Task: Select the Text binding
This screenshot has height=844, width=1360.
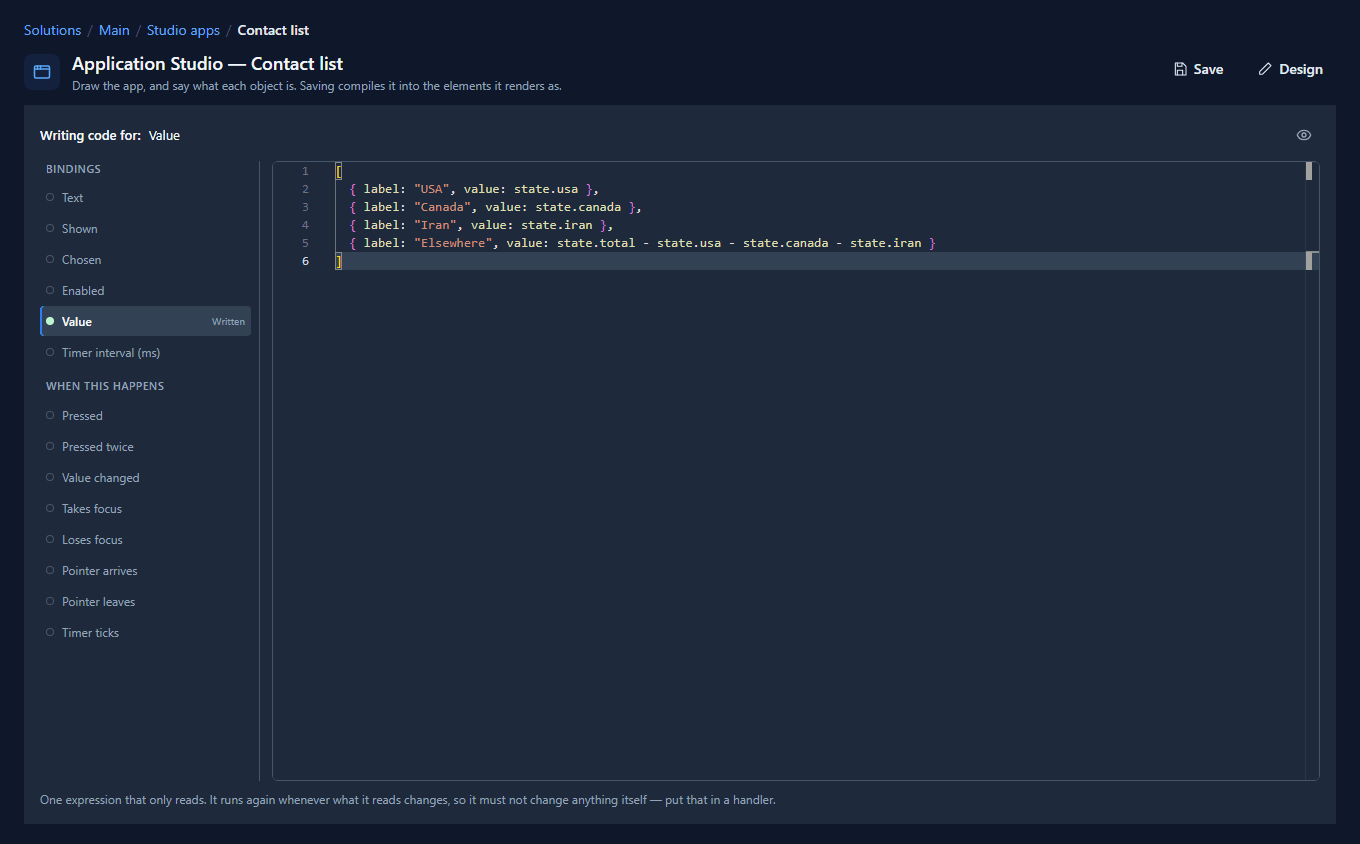Action: pos(145,198)
